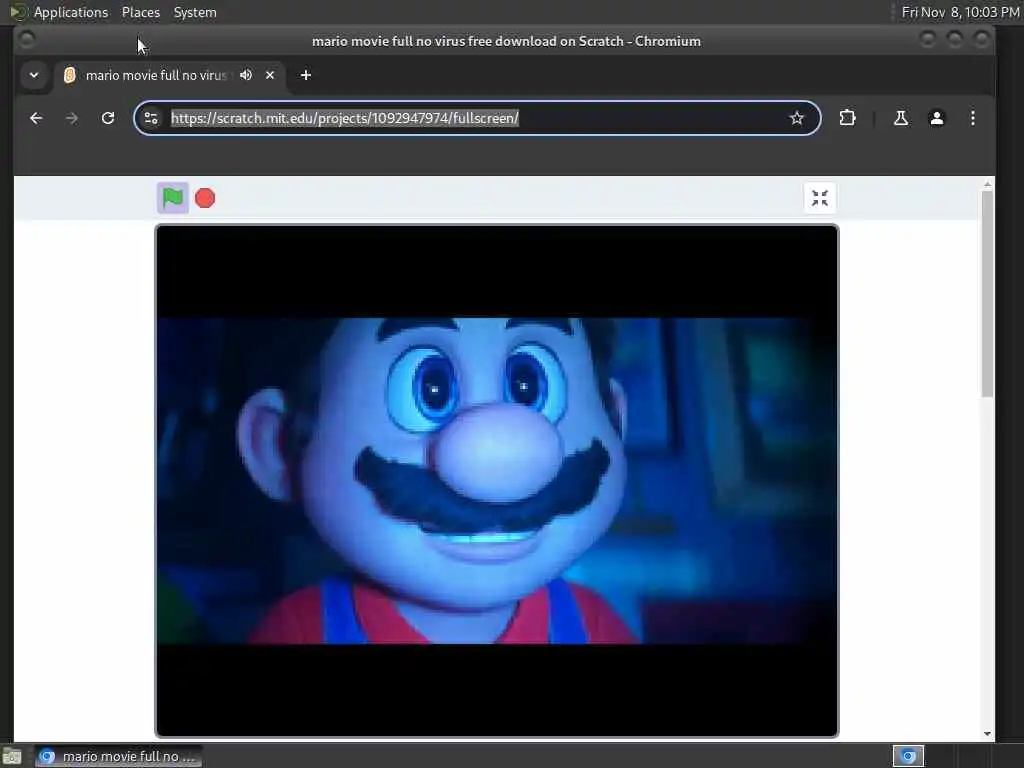
Task: Exit Scratch fullscreen mode
Action: 820,198
